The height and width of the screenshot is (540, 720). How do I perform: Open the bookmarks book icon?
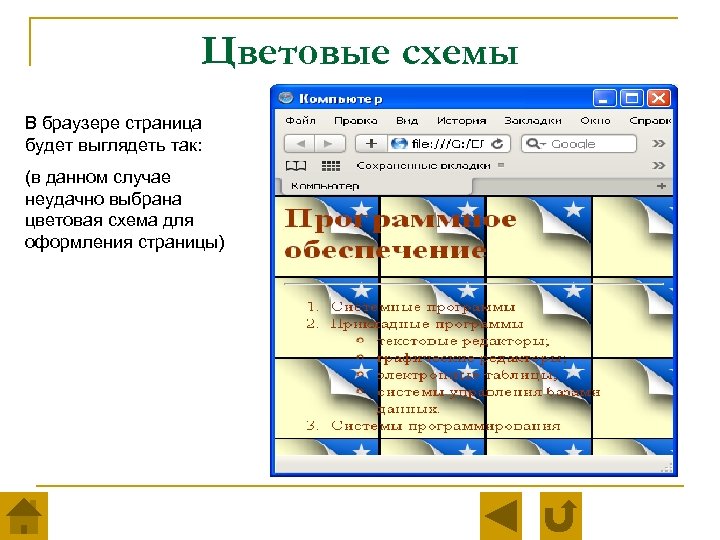point(296,166)
